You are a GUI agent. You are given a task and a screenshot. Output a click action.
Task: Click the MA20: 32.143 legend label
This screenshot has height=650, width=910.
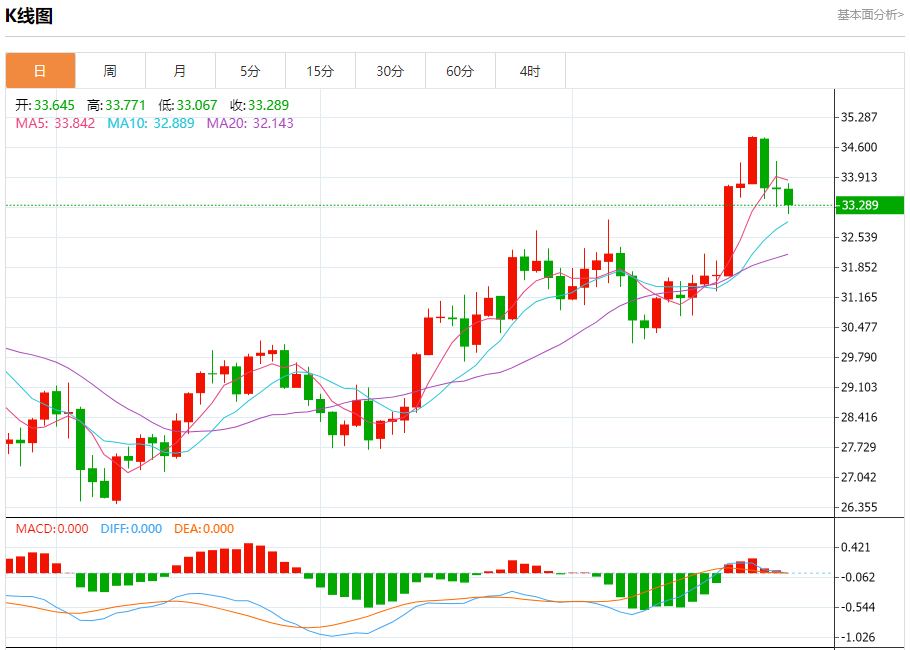(x=250, y=123)
